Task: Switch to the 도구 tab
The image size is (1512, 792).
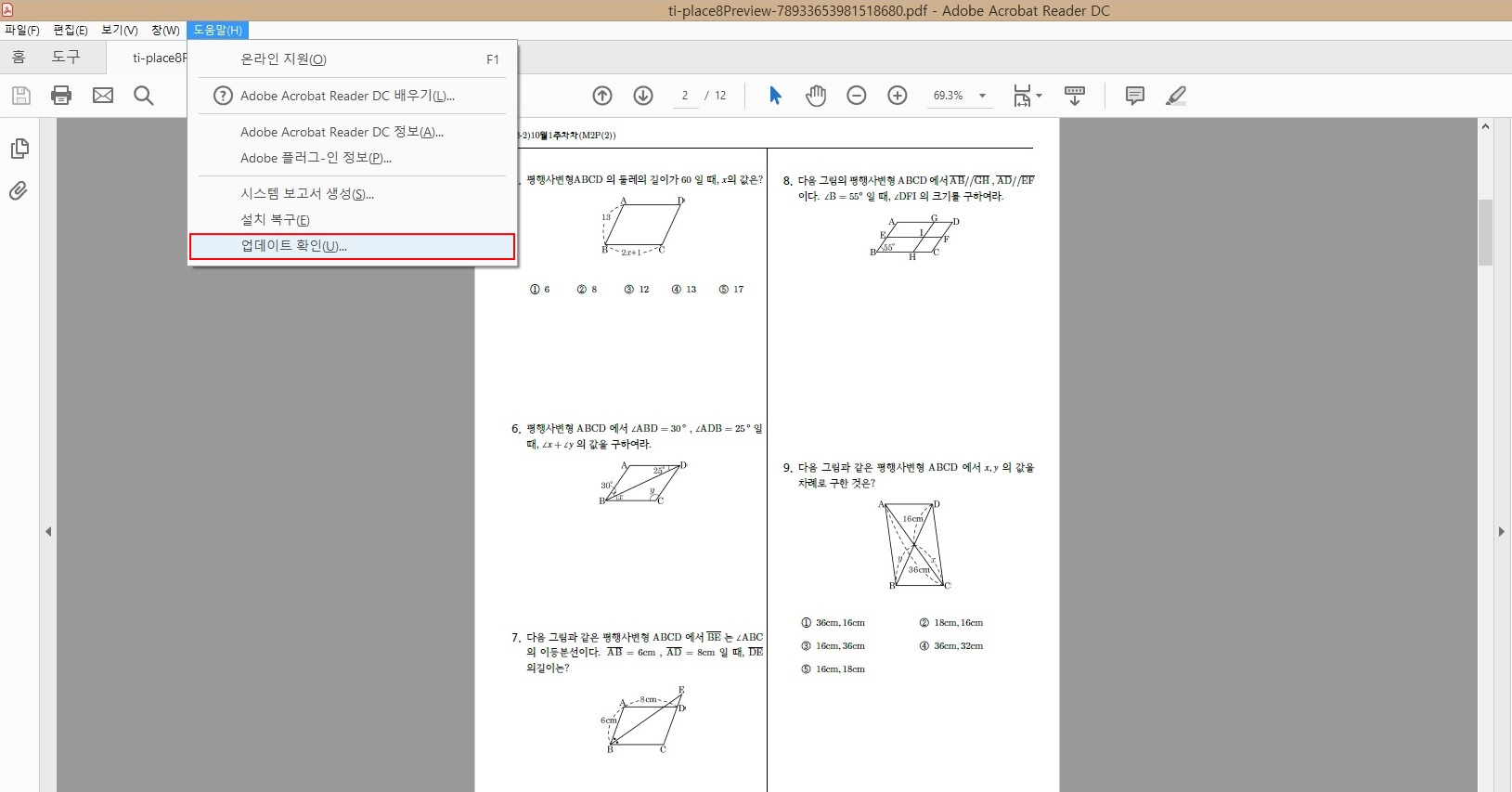Action: click(66, 58)
